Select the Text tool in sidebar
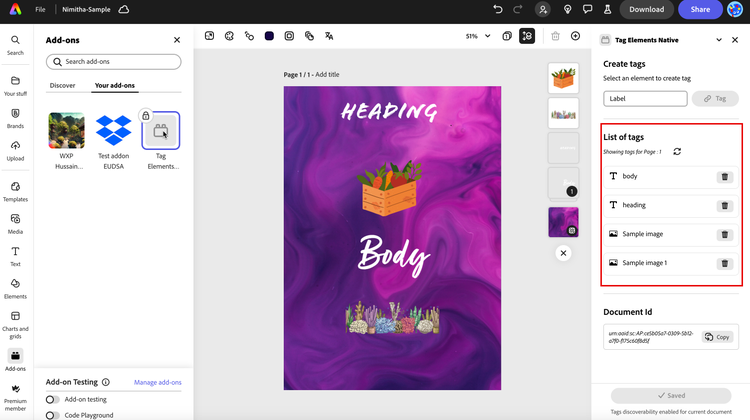750x420 pixels. point(15,256)
